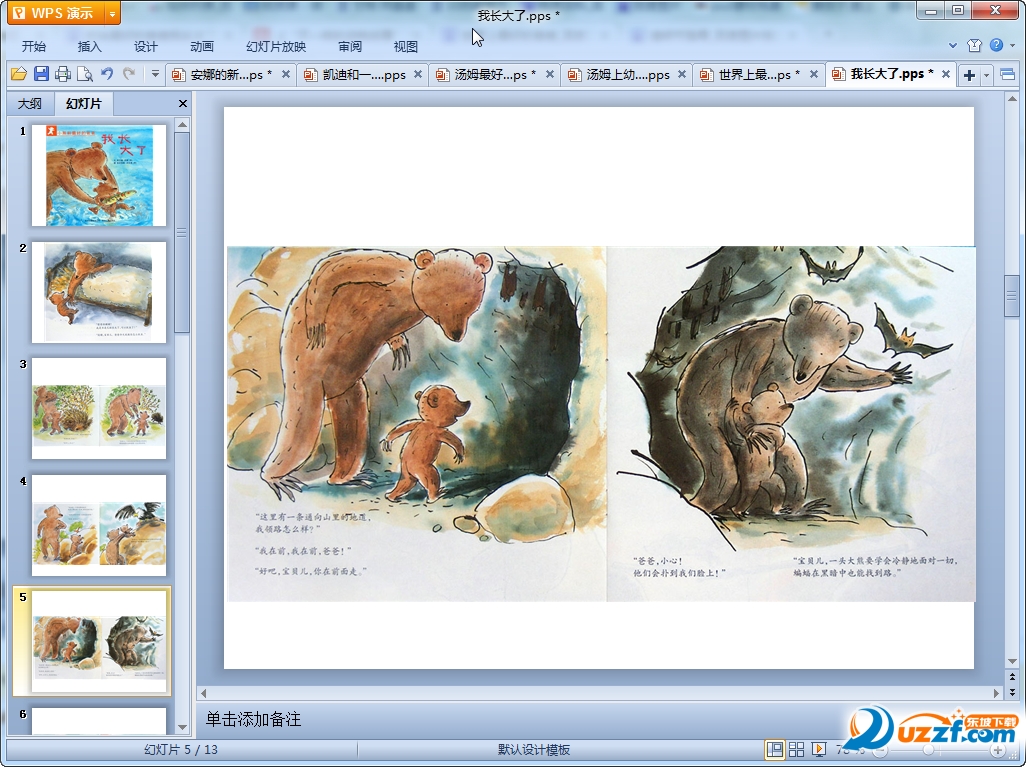Viewport: 1026px width, 767px height.
Task: Collapse the ribbon using the chevron arrow
Action: tap(953, 45)
